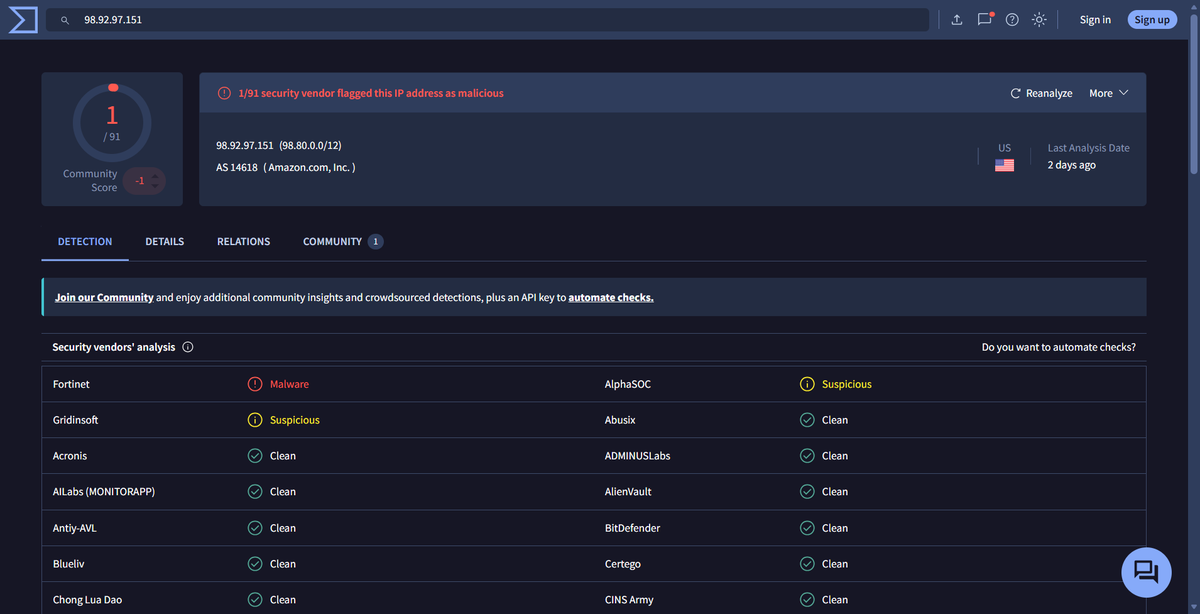Image resolution: width=1200 pixels, height=614 pixels.
Task: Click the Fortinet Malware alert icon
Action: [x=255, y=384]
